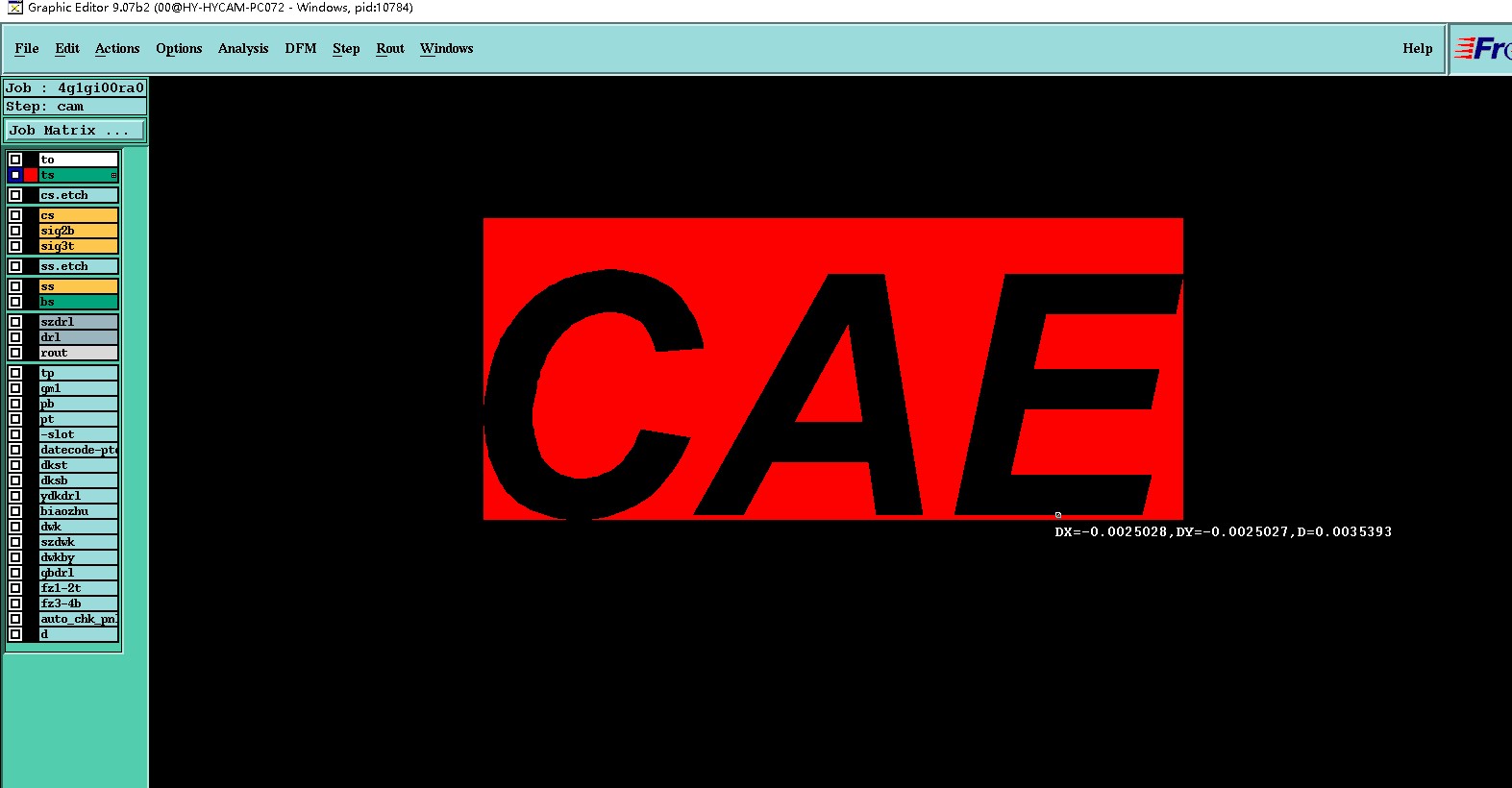Screen dimensions: 1512x788
Task: Select the 'sig2b' layer name
Action: (x=79, y=231)
